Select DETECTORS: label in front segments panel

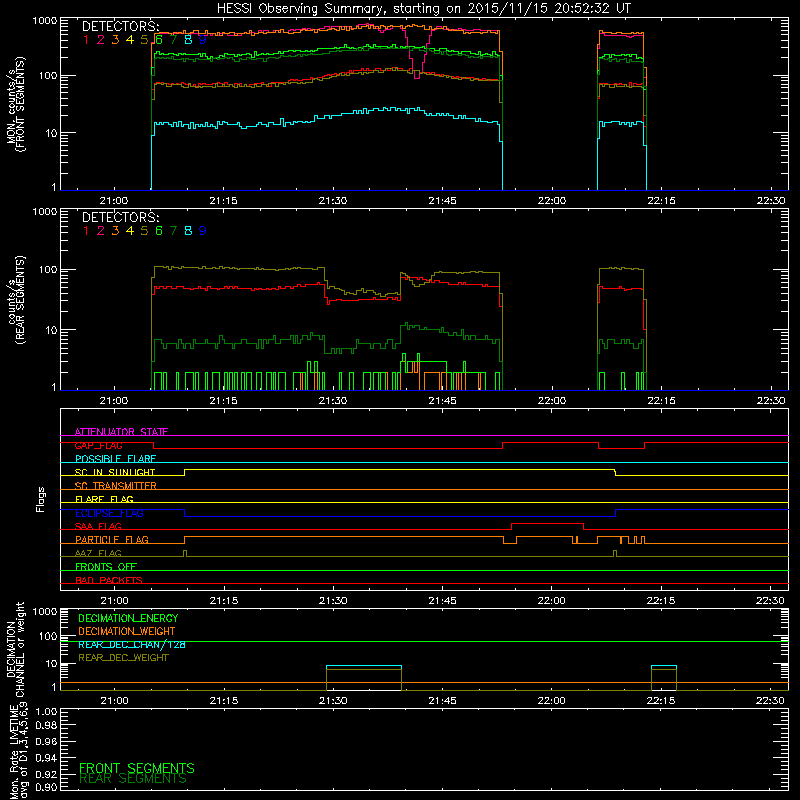[x=121, y=26]
